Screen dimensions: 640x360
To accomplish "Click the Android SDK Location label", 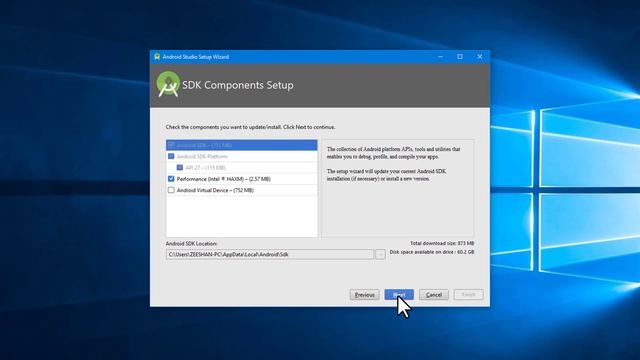I will pyautogui.click(x=191, y=244).
